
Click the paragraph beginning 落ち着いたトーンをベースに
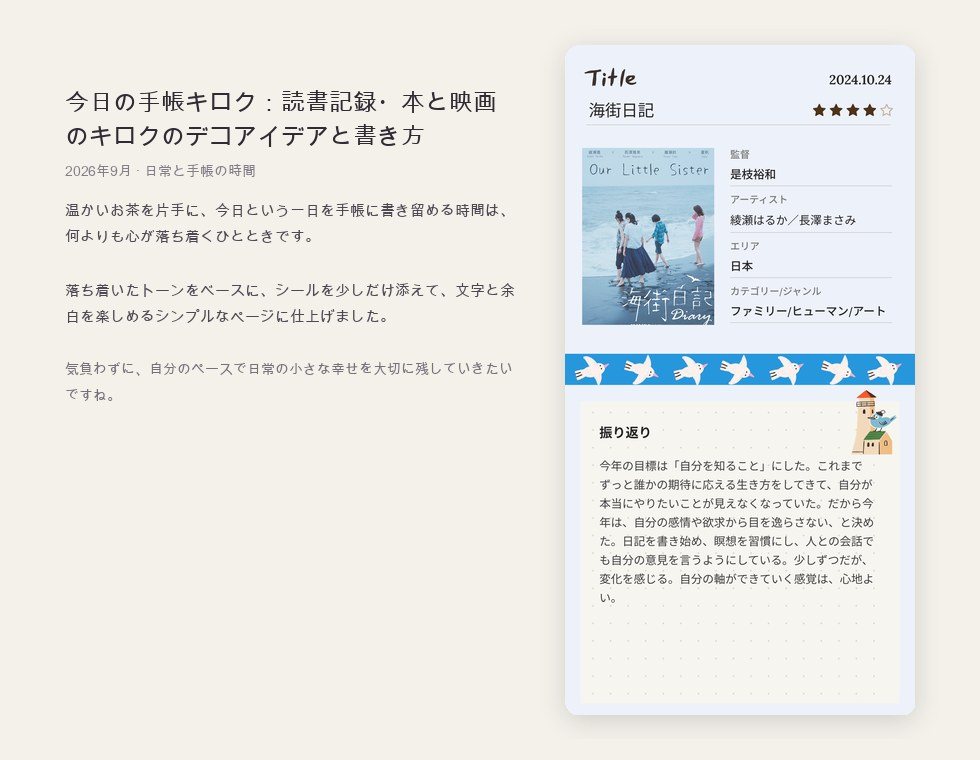click(x=290, y=303)
